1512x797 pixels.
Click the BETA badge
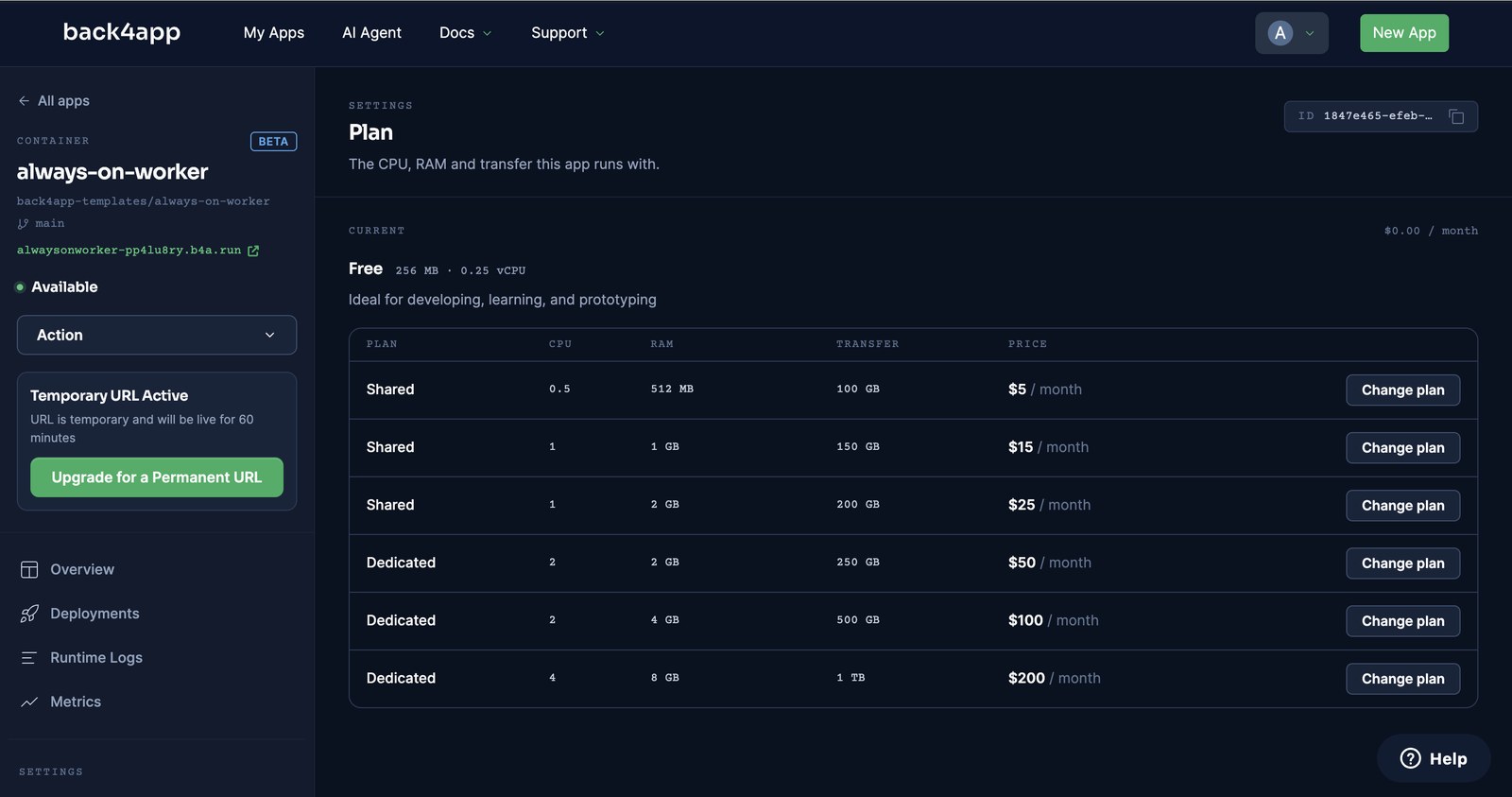[x=273, y=142]
